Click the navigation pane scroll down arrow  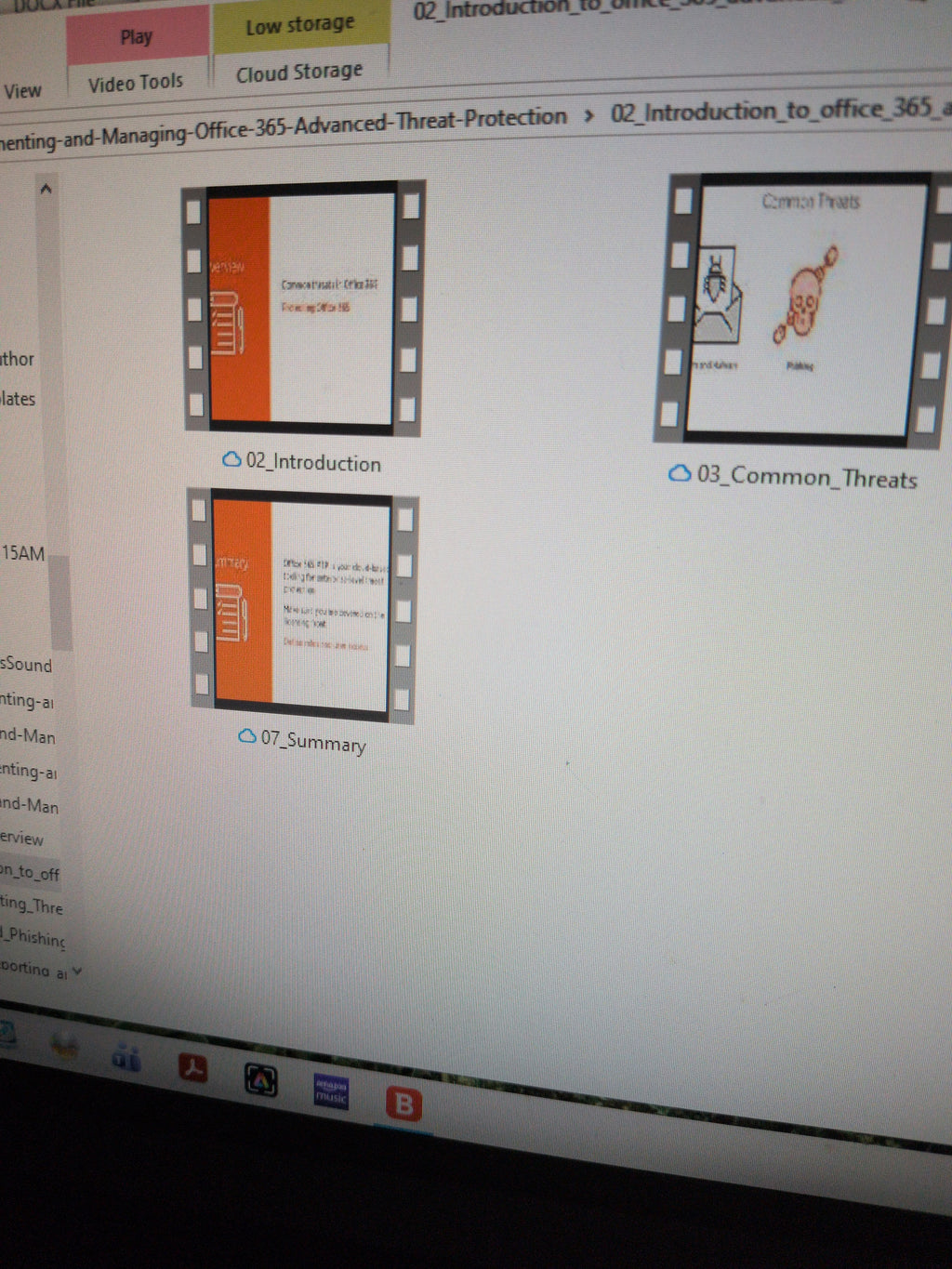[77, 972]
